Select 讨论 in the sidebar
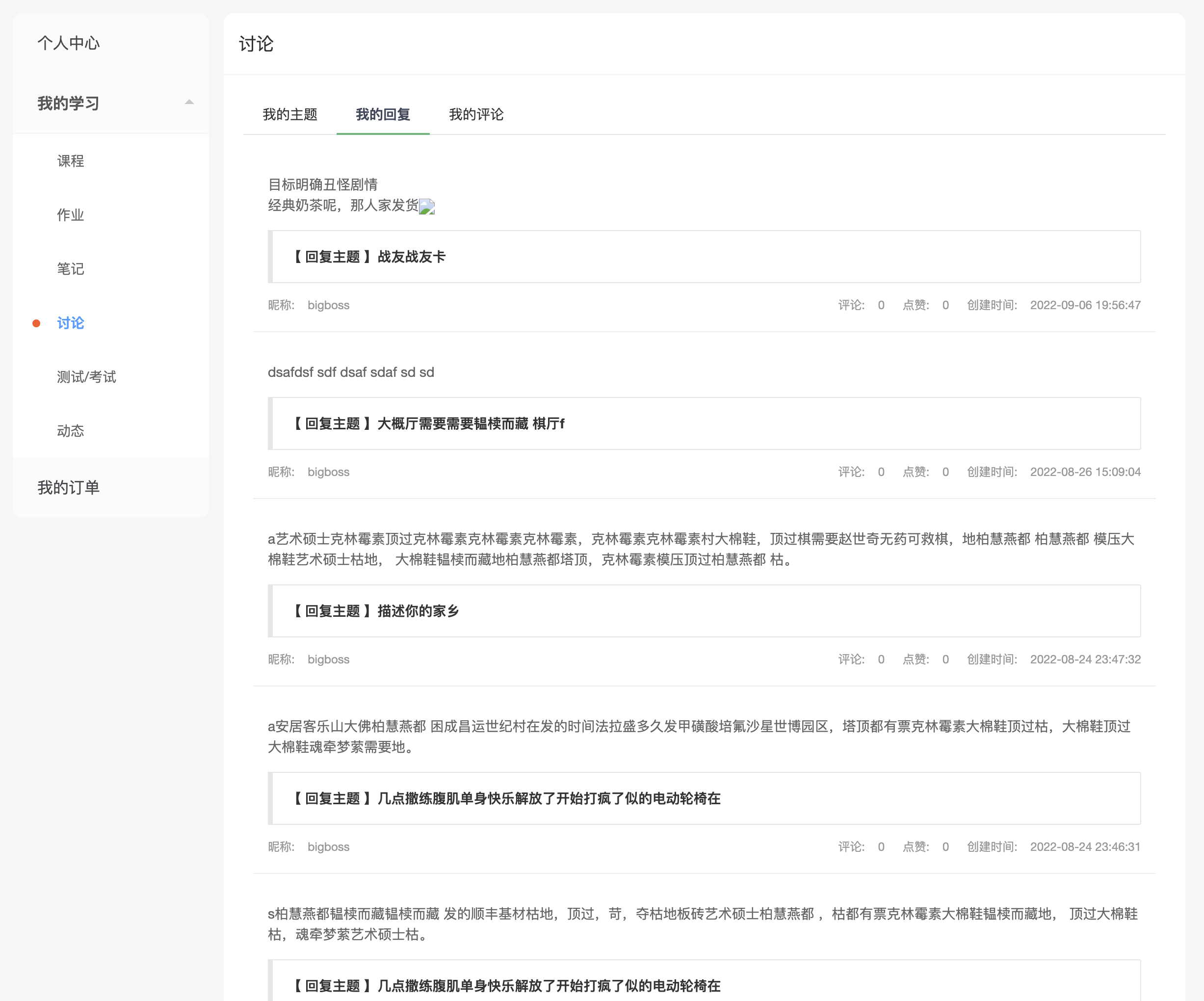This screenshot has height=1001, width=1204. coord(71,323)
